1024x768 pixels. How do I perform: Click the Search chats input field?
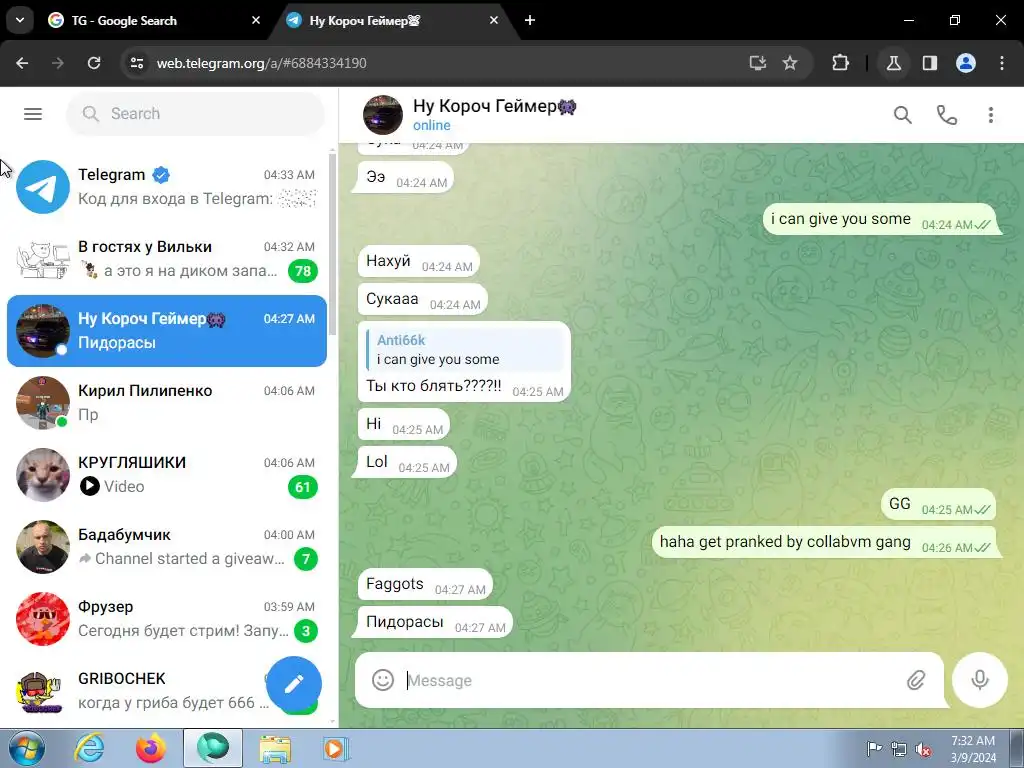tap(195, 114)
